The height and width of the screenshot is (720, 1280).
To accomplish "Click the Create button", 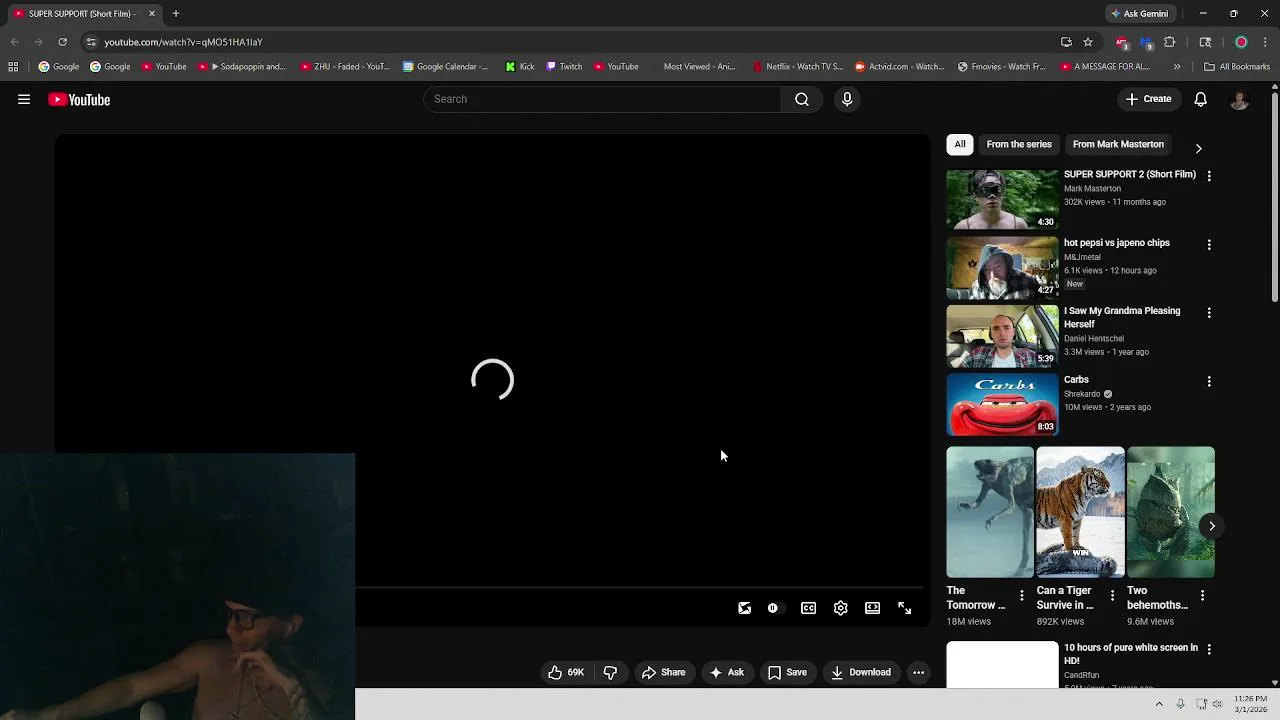I will click(x=1148, y=99).
